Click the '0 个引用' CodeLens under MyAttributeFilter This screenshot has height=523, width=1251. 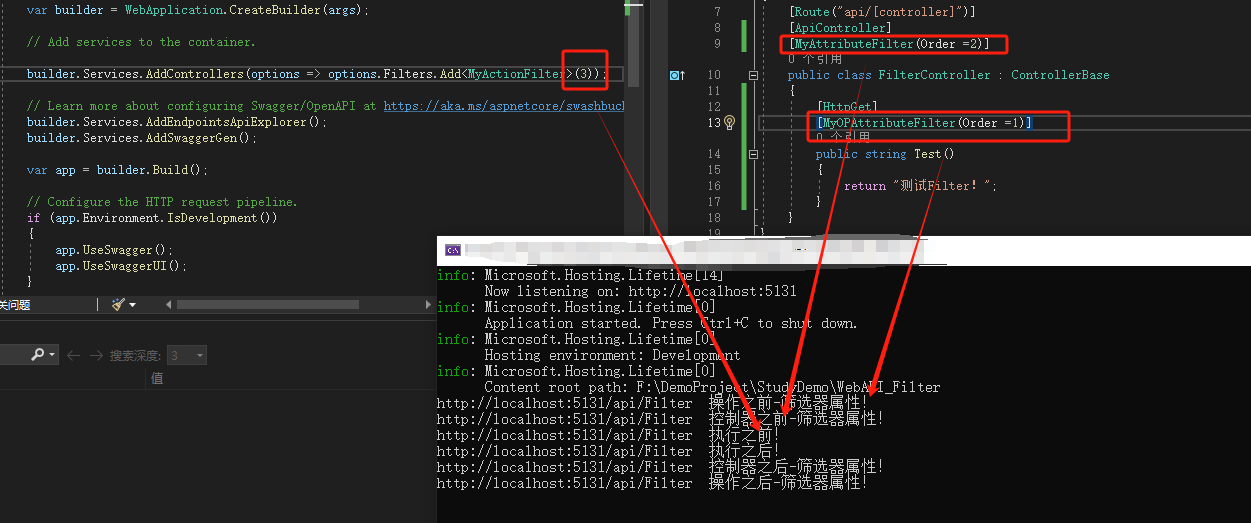coord(814,59)
